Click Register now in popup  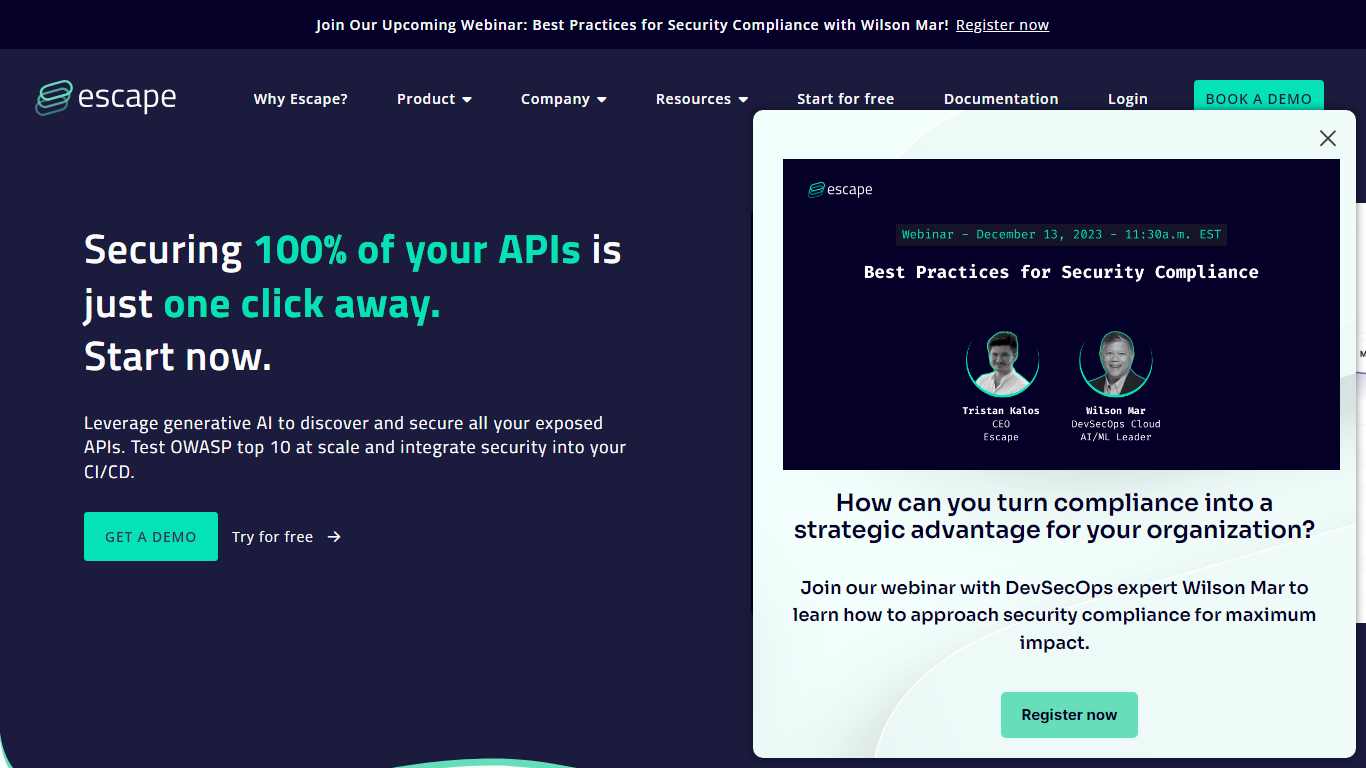click(1068, 715)
